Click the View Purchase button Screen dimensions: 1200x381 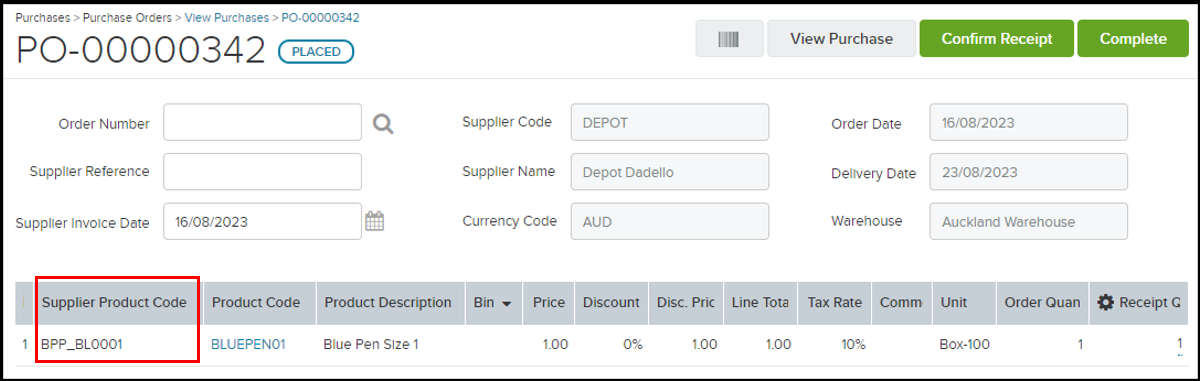coord(841,39)
